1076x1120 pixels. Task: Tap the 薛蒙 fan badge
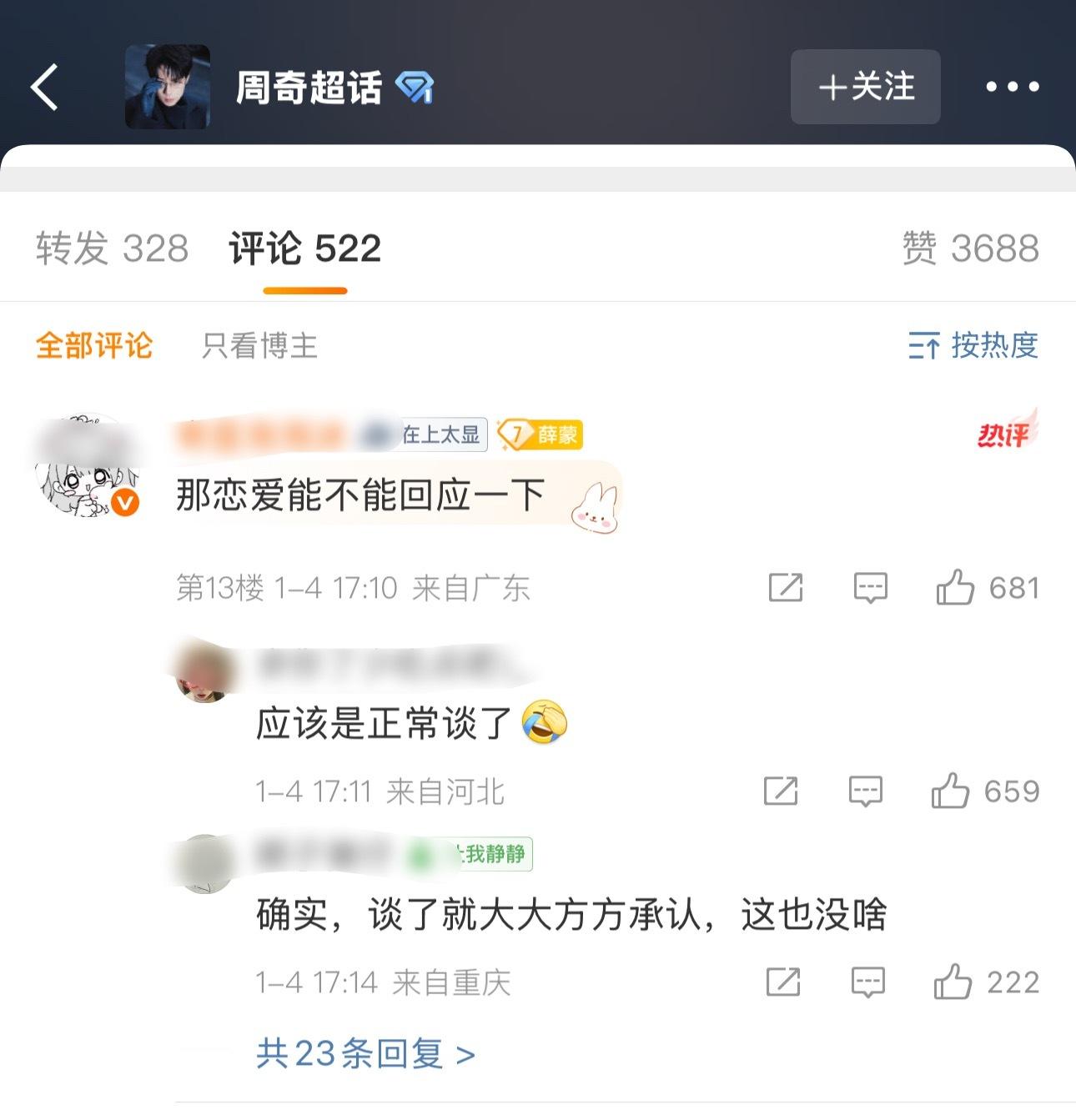pos(541,434)
